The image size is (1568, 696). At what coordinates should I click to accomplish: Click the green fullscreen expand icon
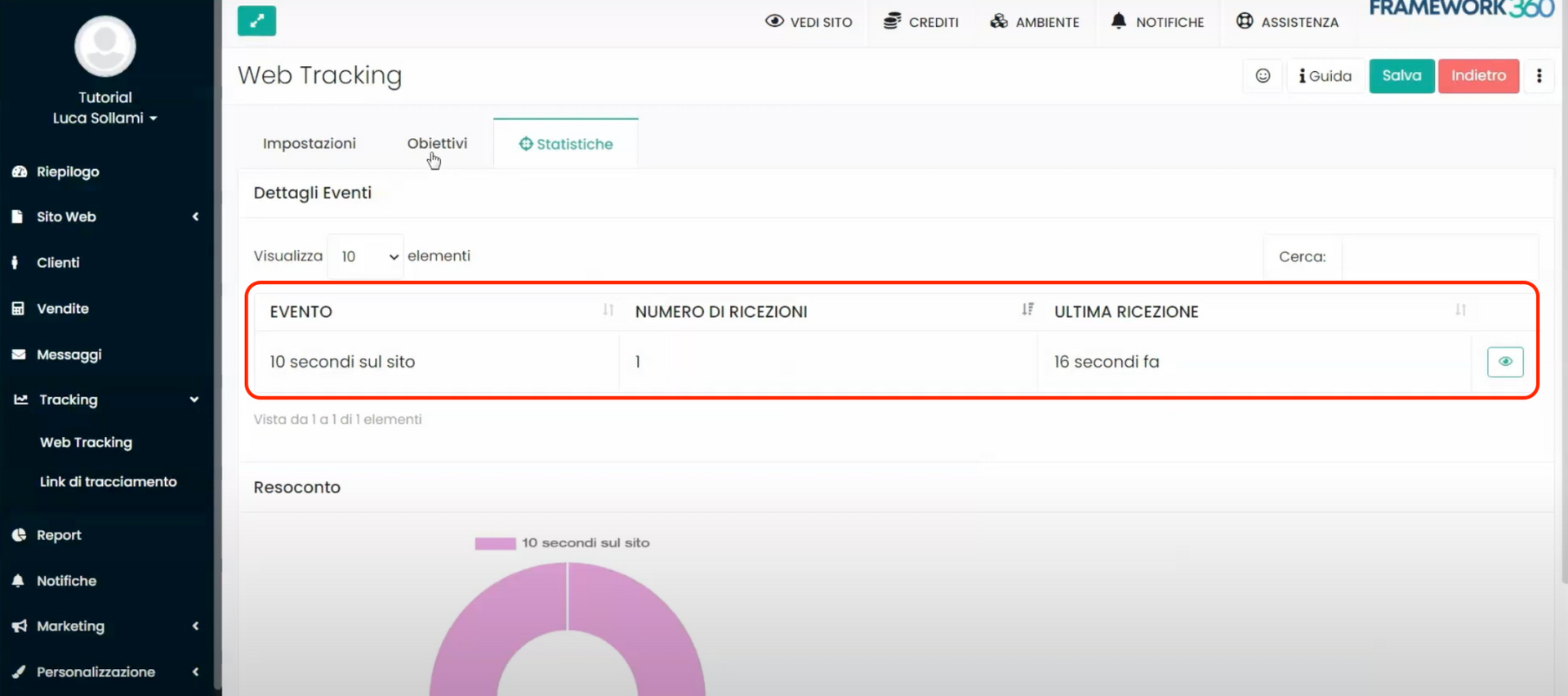tap(256, 21)
